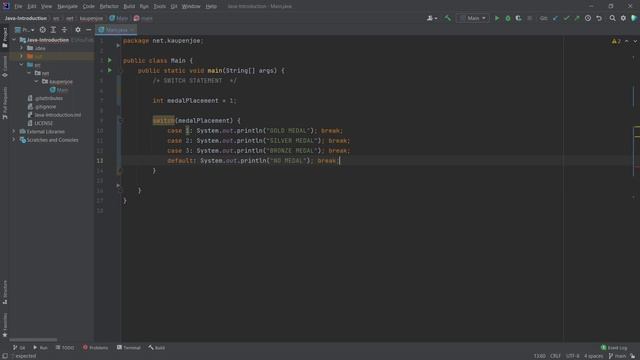Viewport: 640px width, 360px height.
Task: Open Project panel options gear
Action: tap(78, 30)
